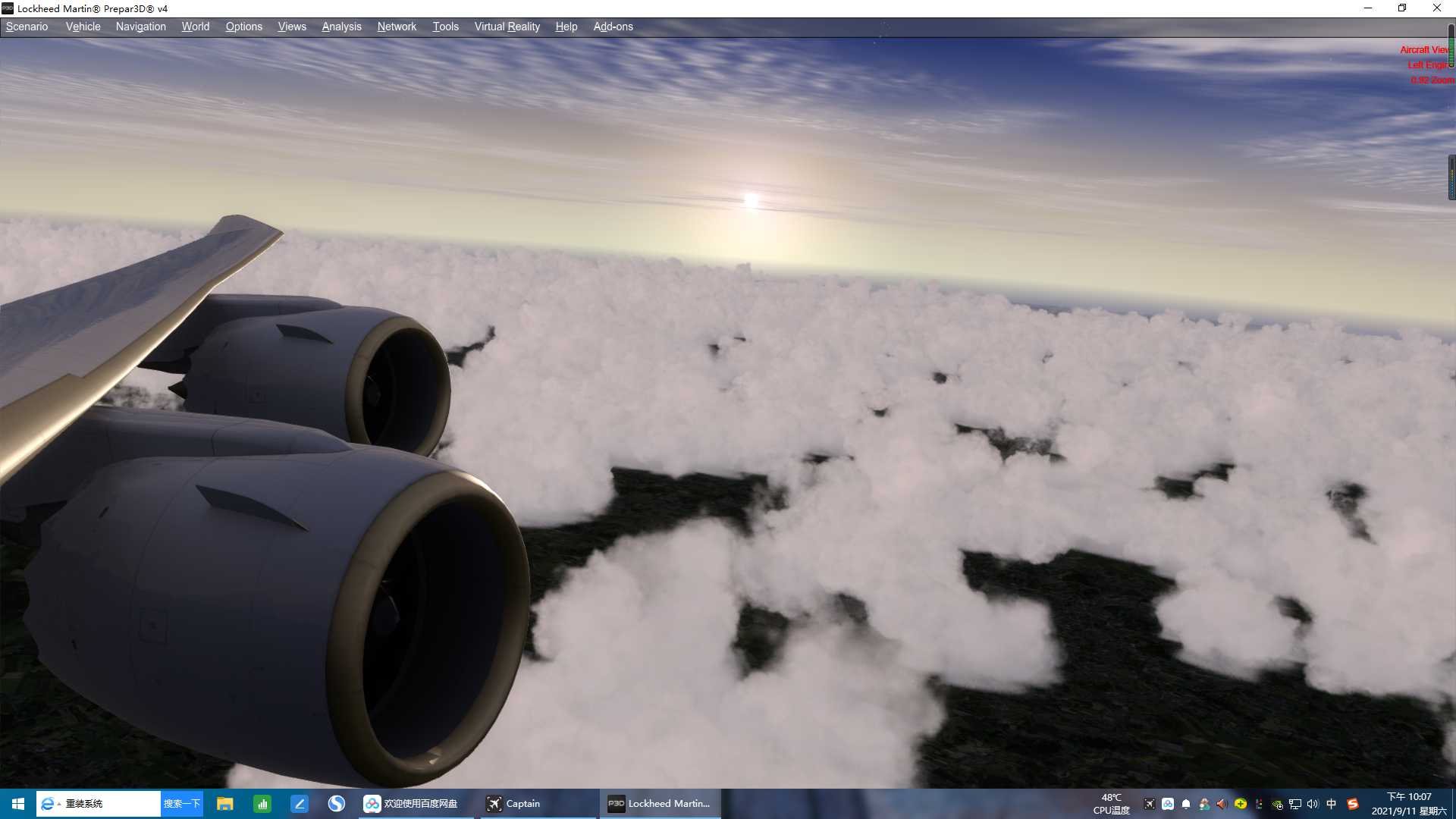Screen dimensions: 1456x819
Task: Click the NVIDIA tray icon
Action: (x=1277, y=804)
